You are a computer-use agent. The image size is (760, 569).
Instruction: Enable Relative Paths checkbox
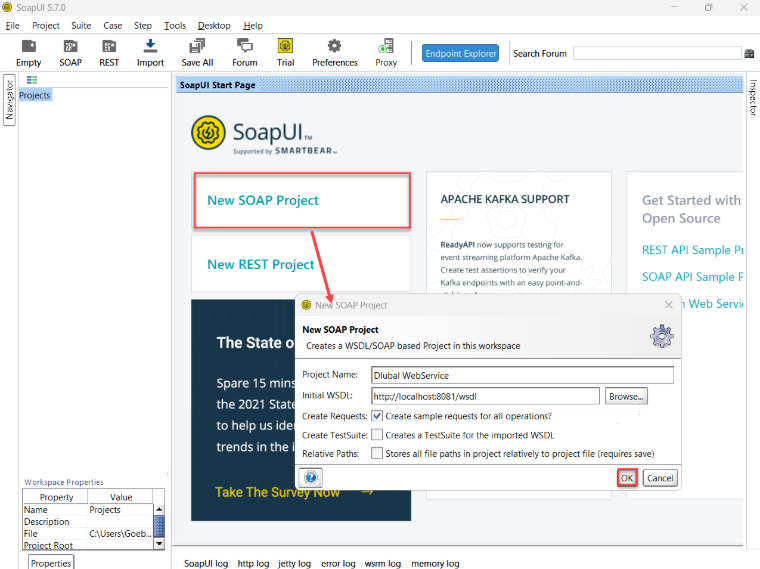pos(377,453)
